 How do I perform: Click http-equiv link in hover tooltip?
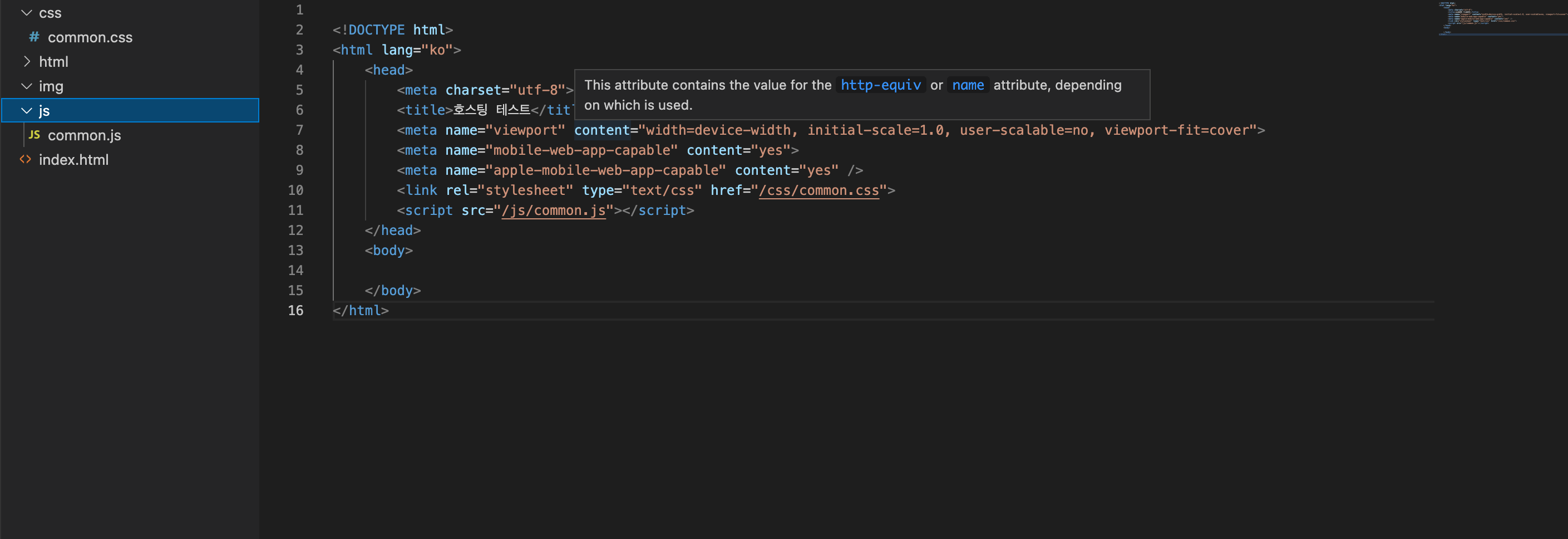pos(880,85)
